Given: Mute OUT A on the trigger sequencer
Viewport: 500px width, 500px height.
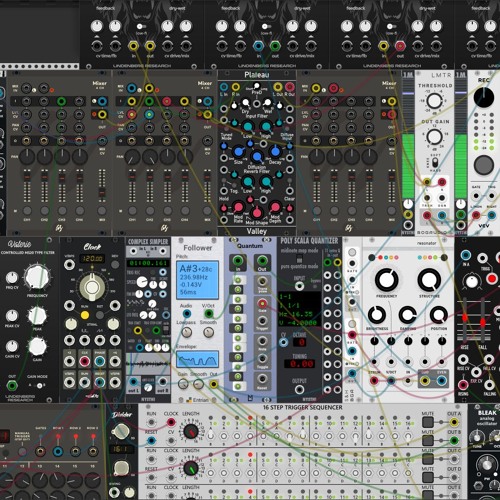Looking at the screenshot, I should pos(428,422).
